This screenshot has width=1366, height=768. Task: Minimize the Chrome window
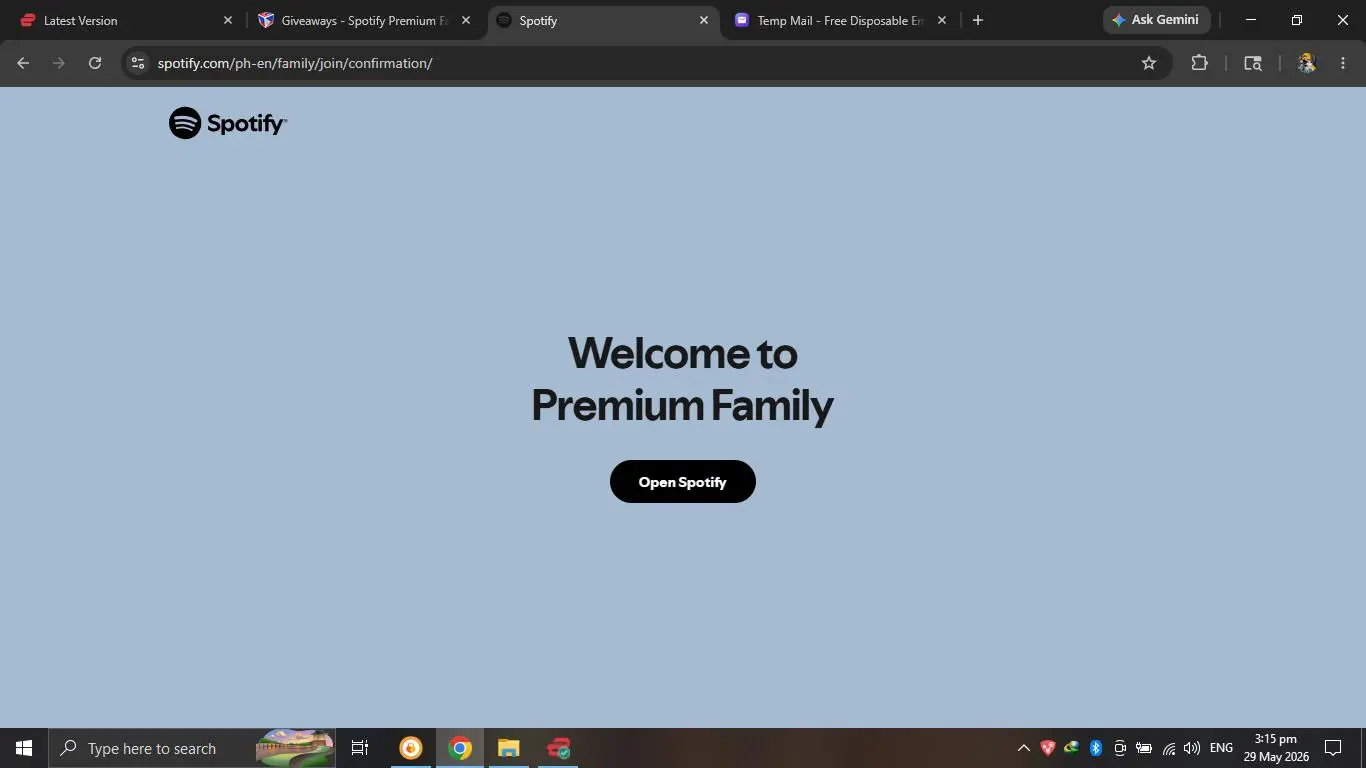1250,20
